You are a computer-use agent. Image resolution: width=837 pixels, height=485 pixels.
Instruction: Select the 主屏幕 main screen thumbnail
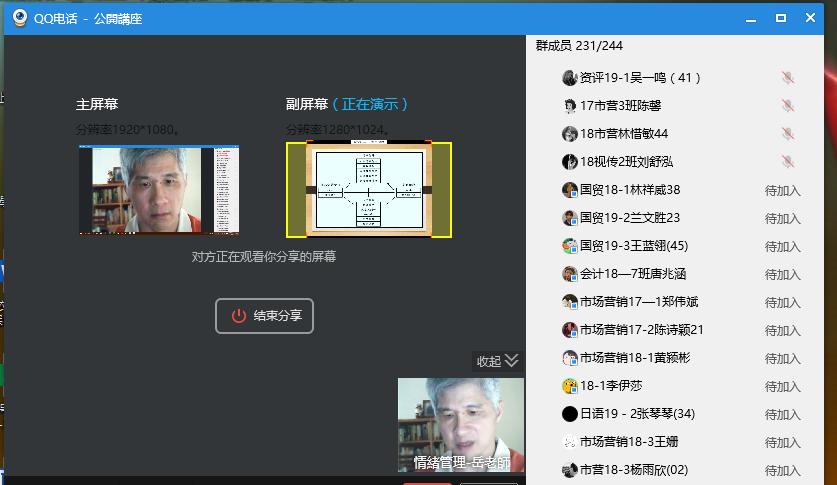pos(159,190)
